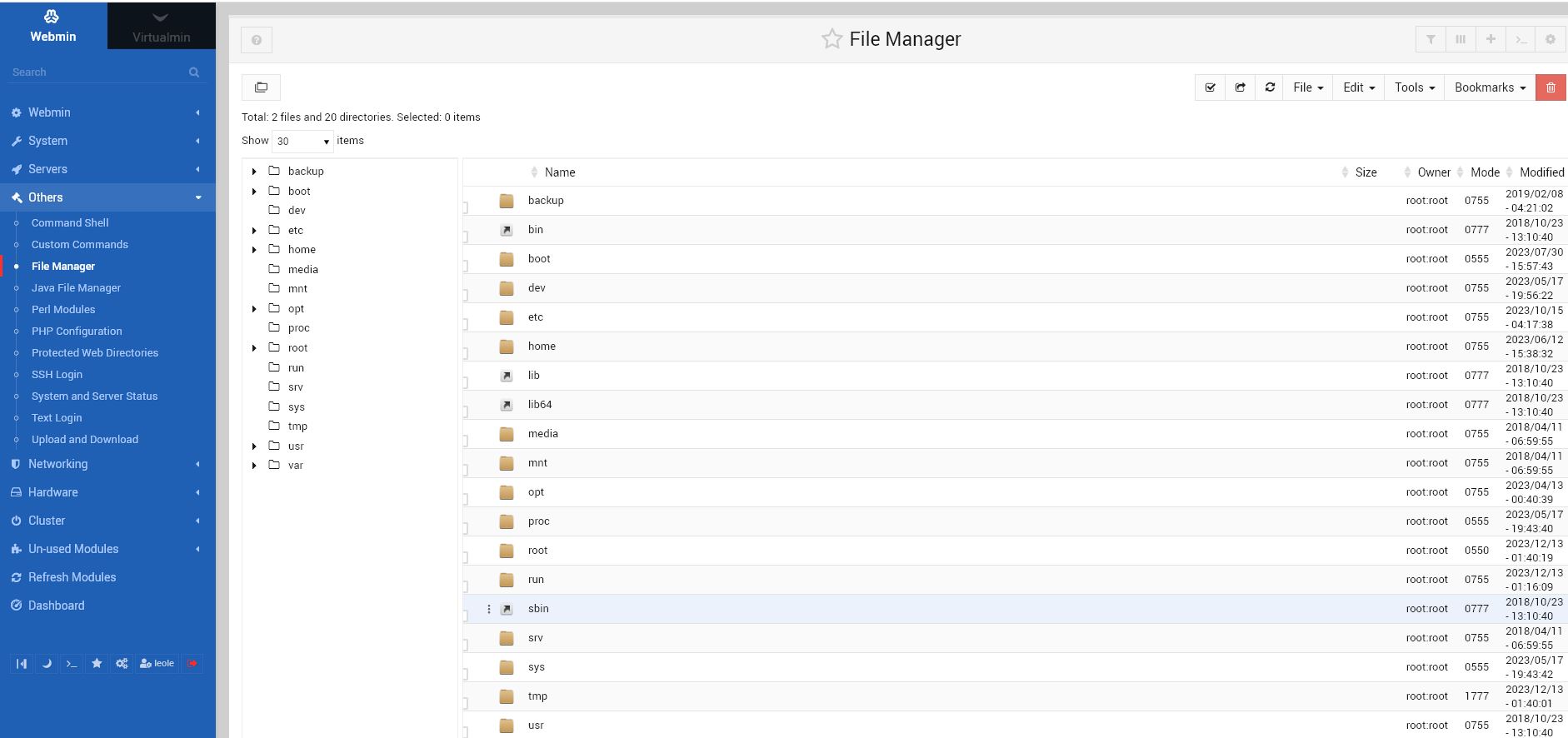The width and height of the screenshot is (1568, 738).
Task: Expand the home node in tree
Action: (254, 250)
